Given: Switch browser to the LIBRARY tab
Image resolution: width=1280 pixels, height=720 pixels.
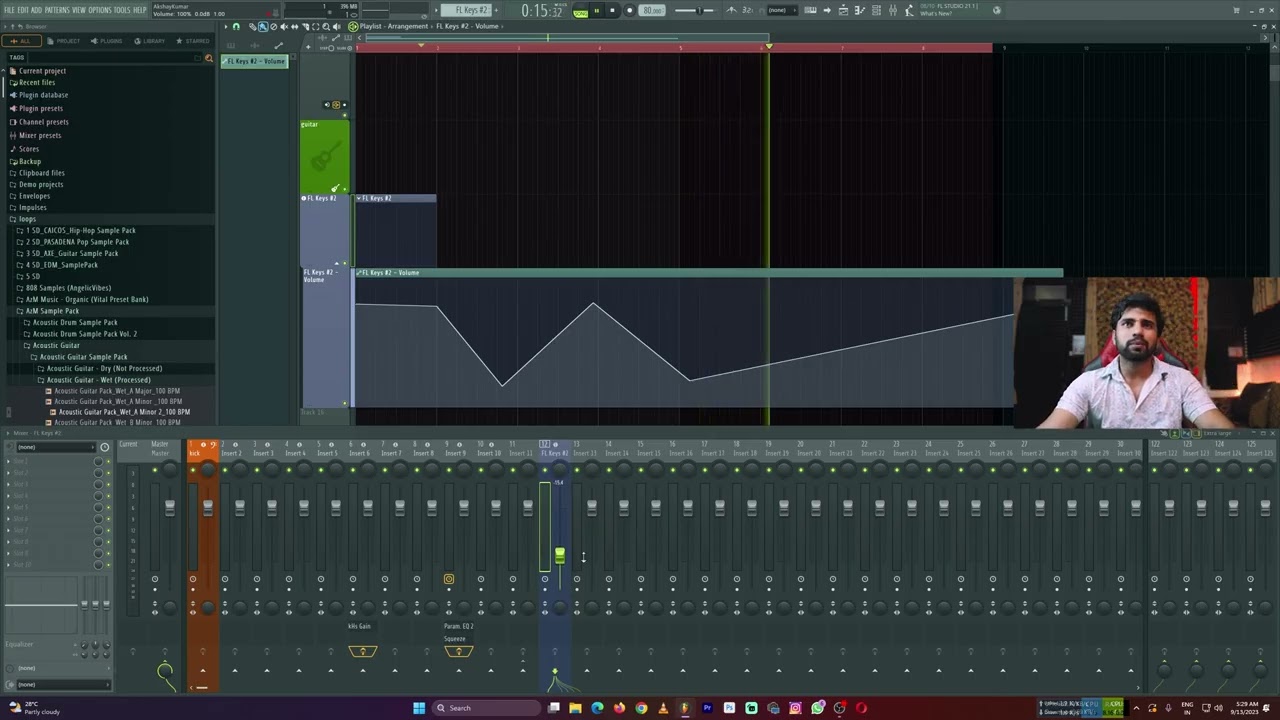Looking at the screenshot, I should pyautogui.click(x=150, y=41).
